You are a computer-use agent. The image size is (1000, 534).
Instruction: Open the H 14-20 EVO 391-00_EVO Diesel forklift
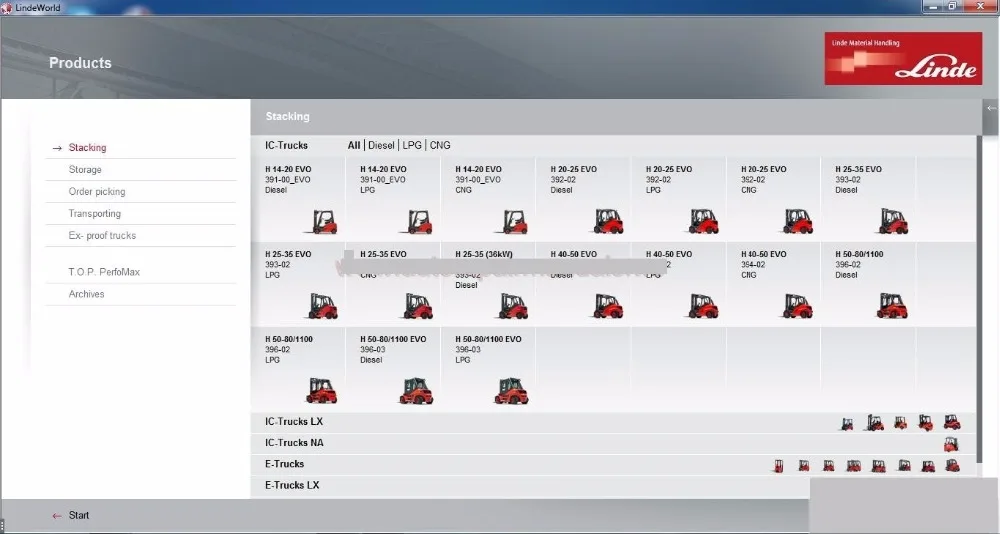coord(298,200)
